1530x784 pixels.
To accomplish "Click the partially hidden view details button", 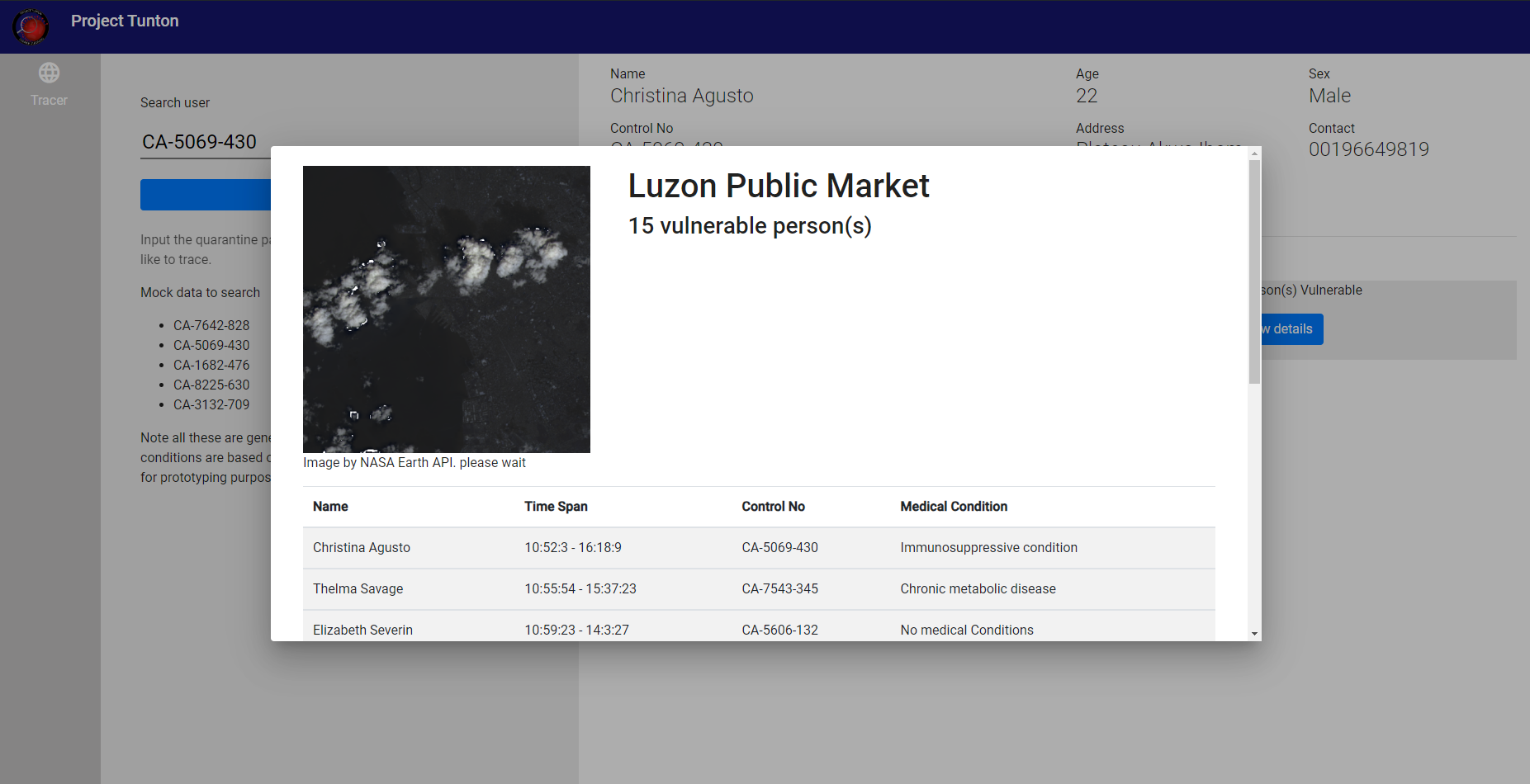I will point(1292,329).
